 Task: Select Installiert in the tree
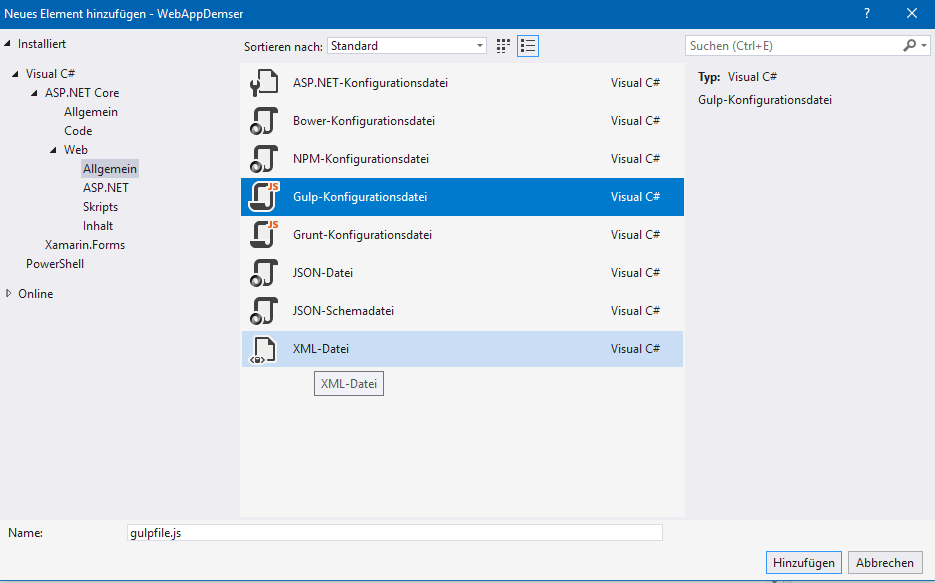pos(42,44)
